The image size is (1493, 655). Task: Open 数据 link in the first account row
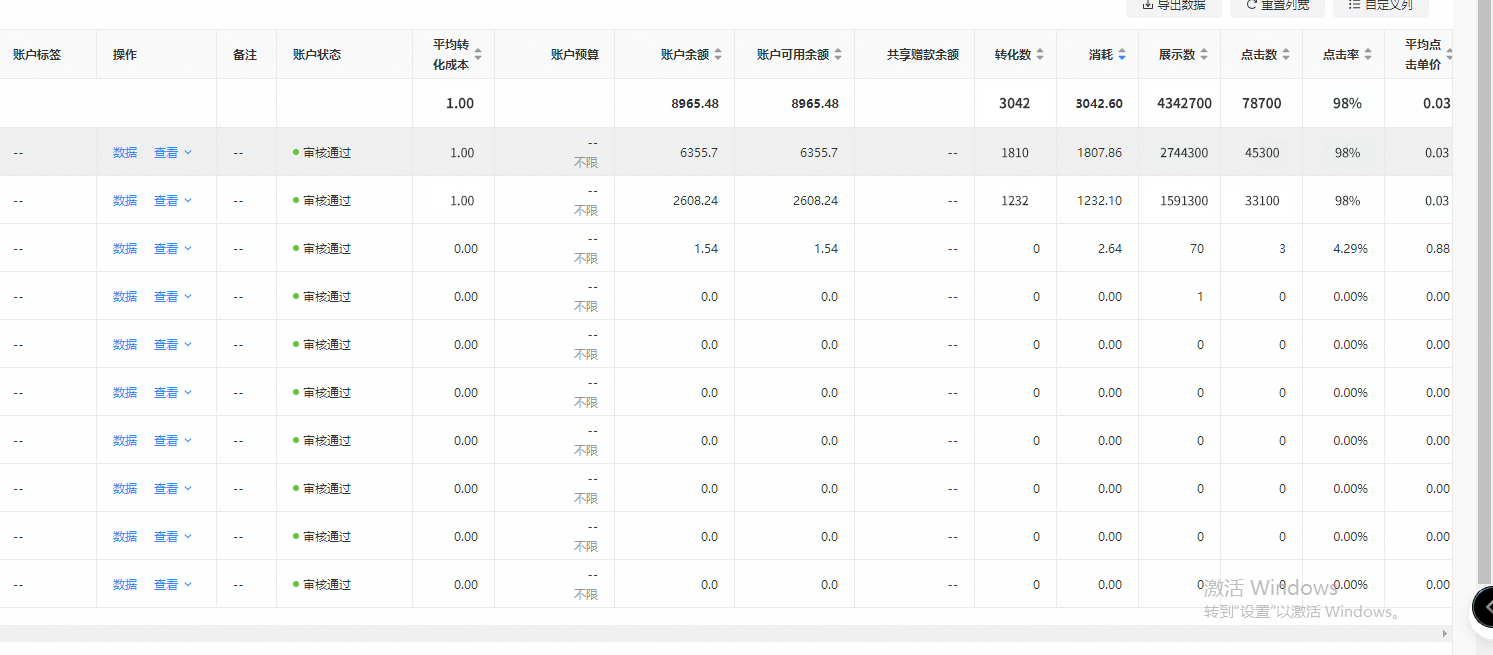pyautogui.click(x=124, y=152)
